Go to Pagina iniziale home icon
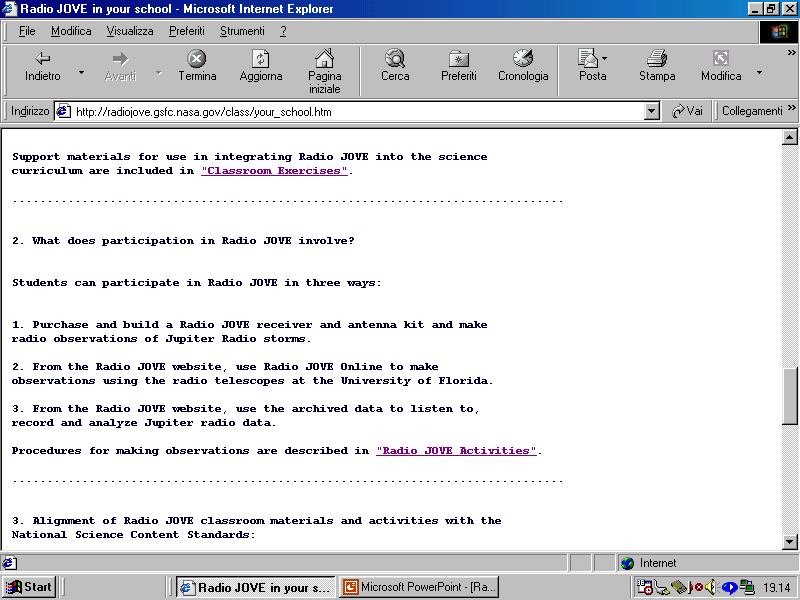The height and width of the screenshot is (600, 800). tap(324, 59)
